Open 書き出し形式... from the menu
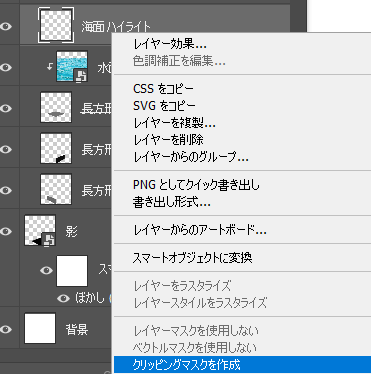371x374 pixels. [172, 202]
